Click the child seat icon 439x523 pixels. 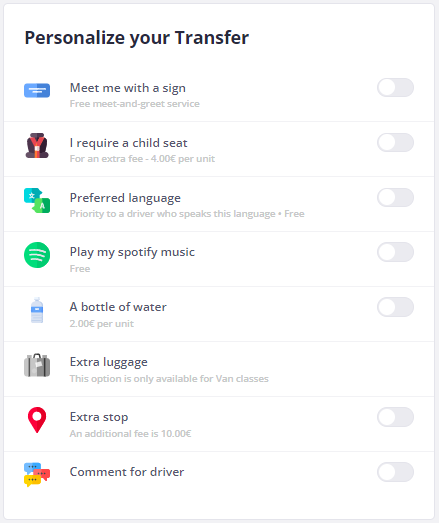coord(37,145)
